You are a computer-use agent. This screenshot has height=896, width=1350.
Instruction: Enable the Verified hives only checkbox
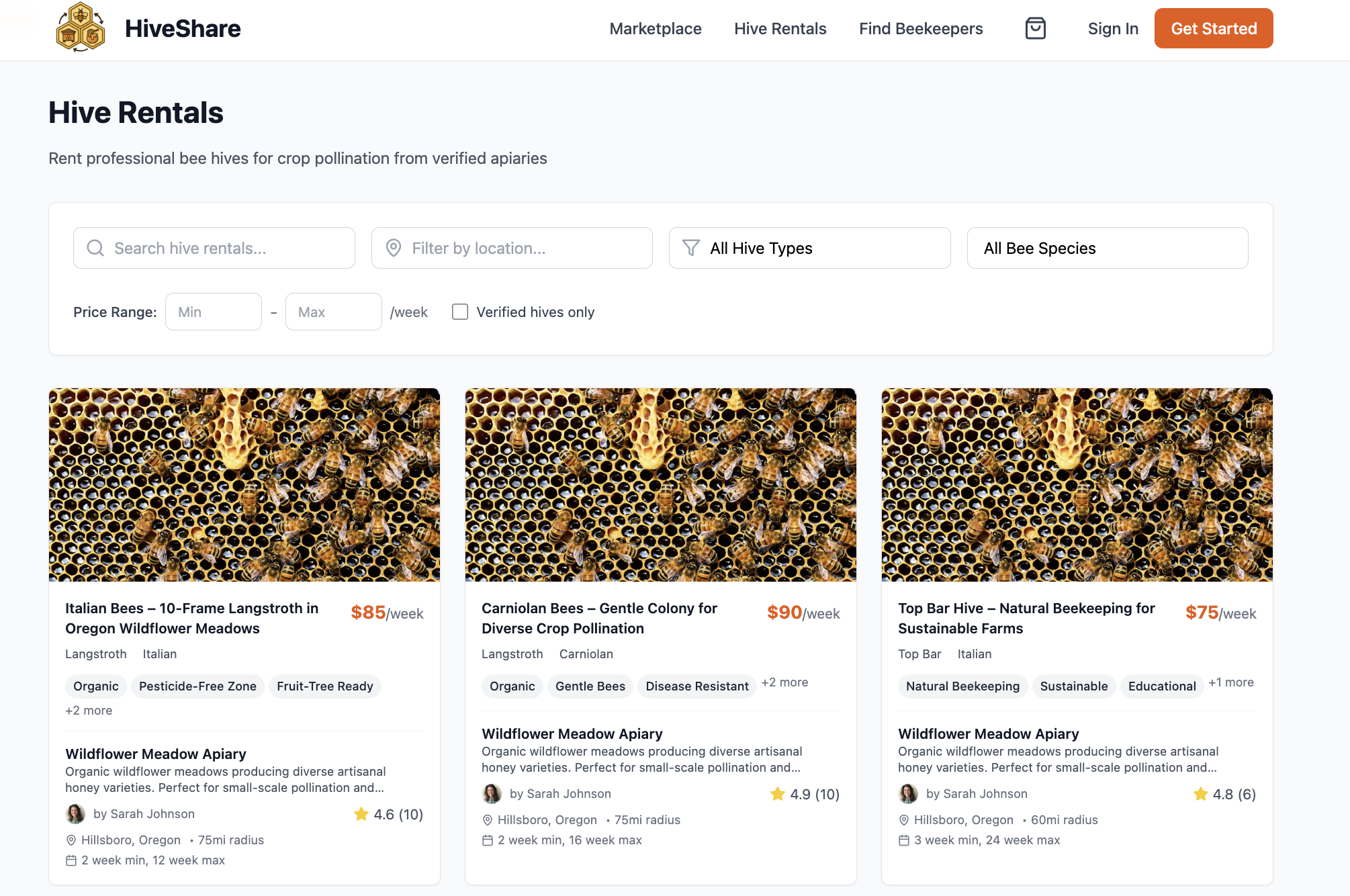click(x=460, y=312)
